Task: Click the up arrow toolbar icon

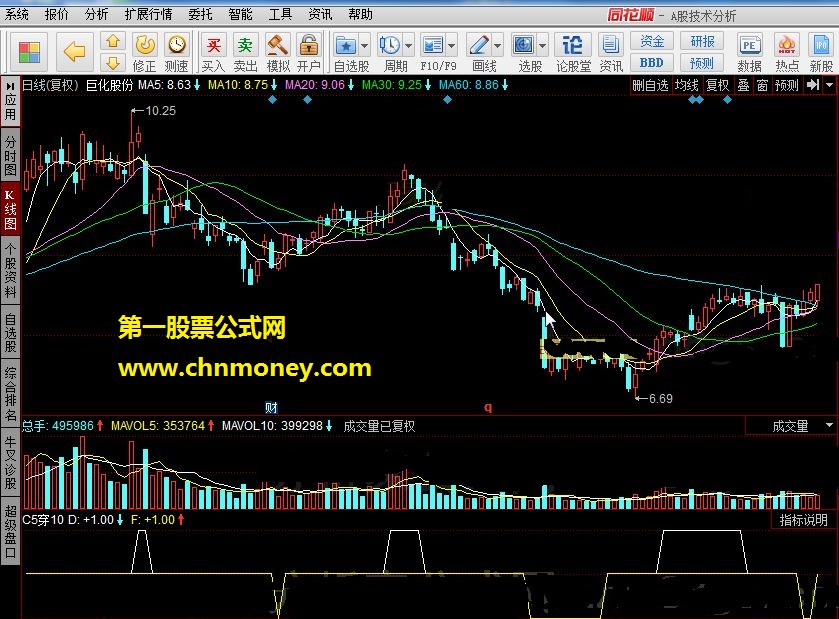Action: 113,41
